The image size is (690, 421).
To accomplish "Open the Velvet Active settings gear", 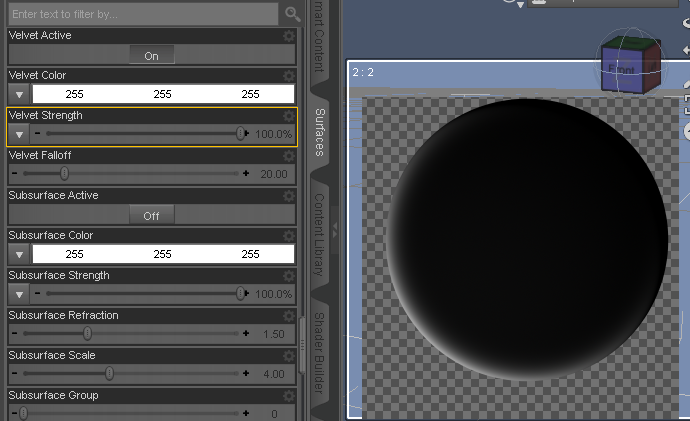I will coord(289,36).
